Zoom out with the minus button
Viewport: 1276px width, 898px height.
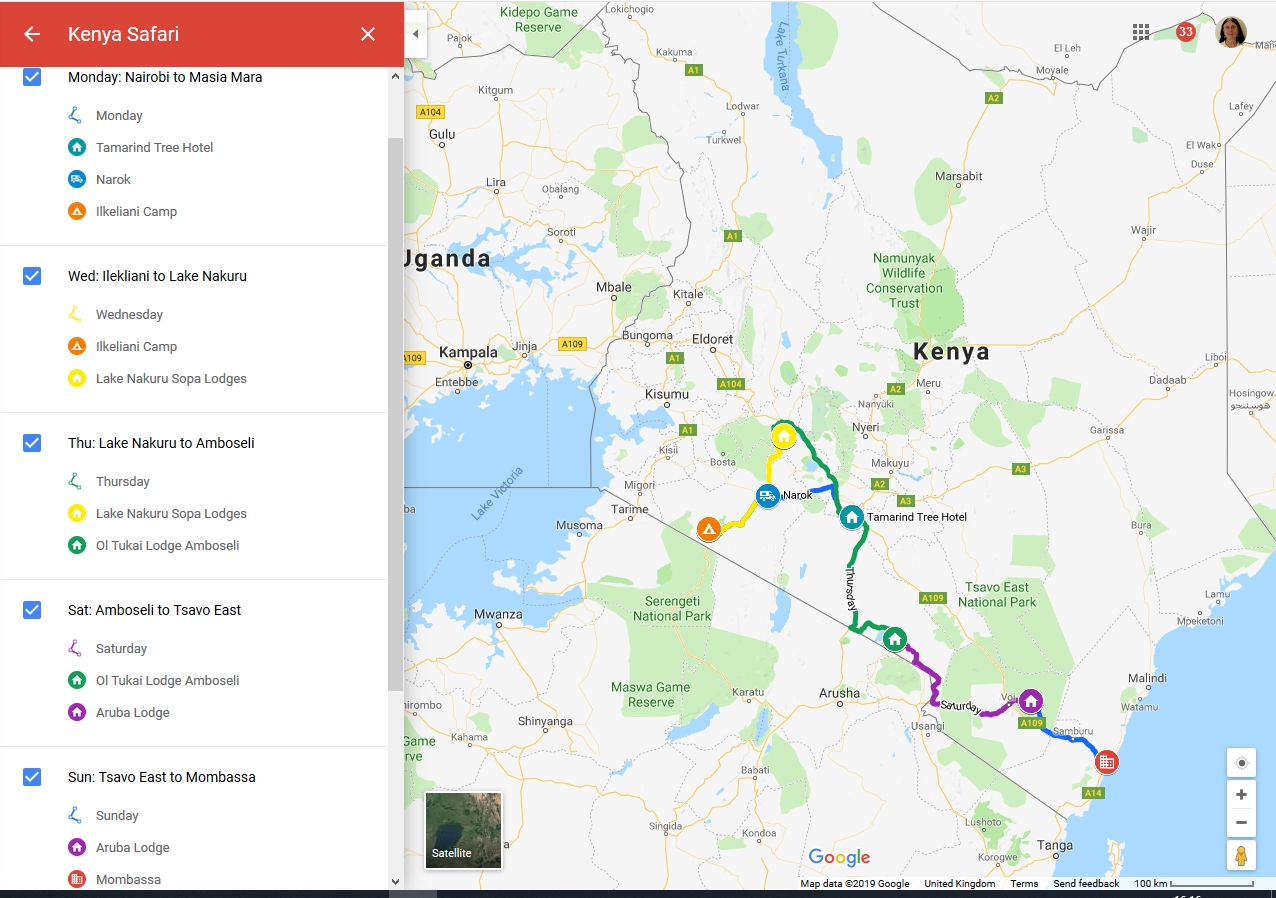[1241, 823]
